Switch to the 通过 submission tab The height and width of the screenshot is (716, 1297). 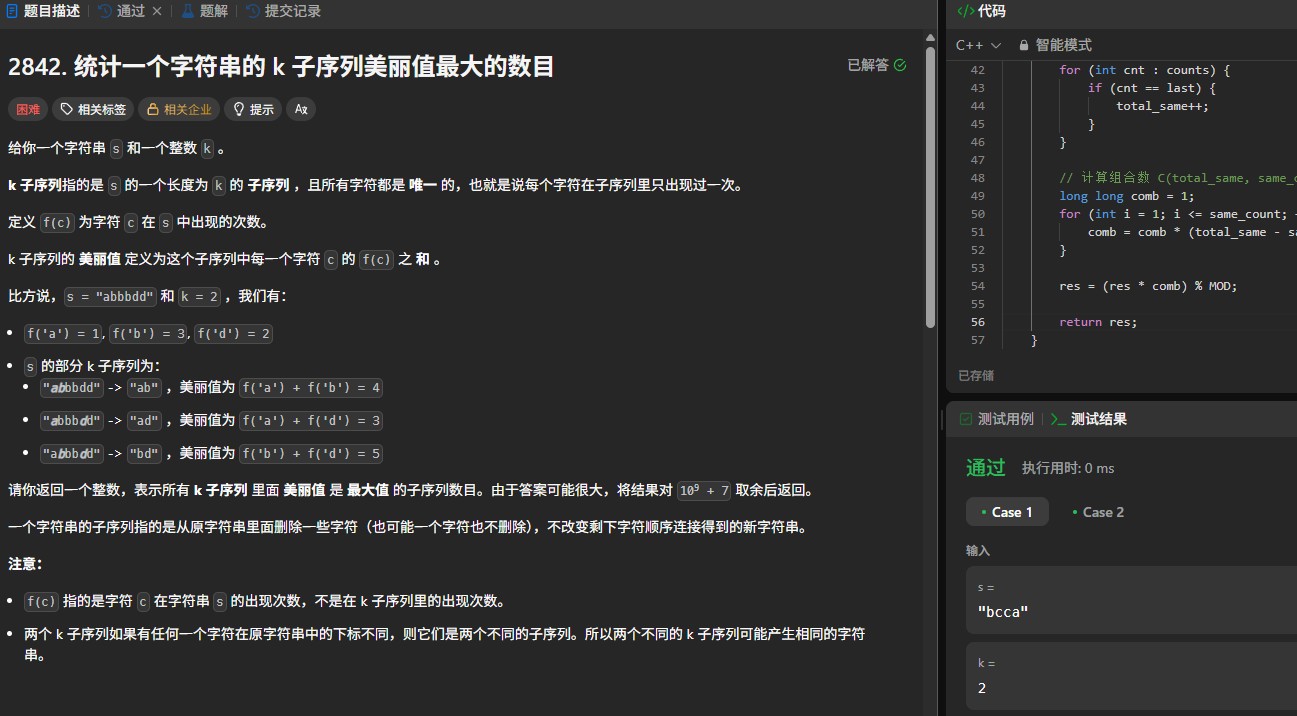(x=131, y=11)
